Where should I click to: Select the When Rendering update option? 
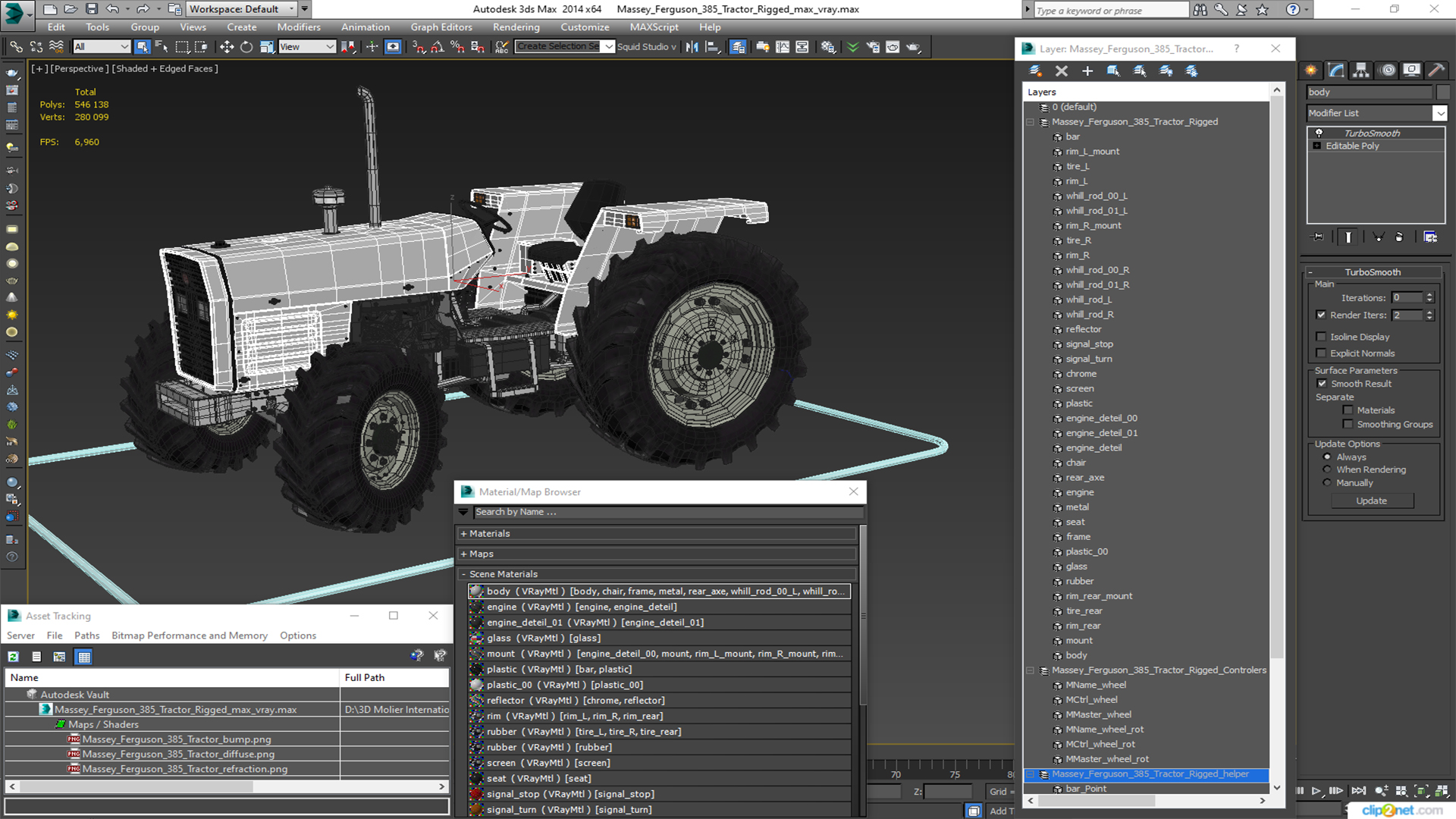tap(1327, 470)
